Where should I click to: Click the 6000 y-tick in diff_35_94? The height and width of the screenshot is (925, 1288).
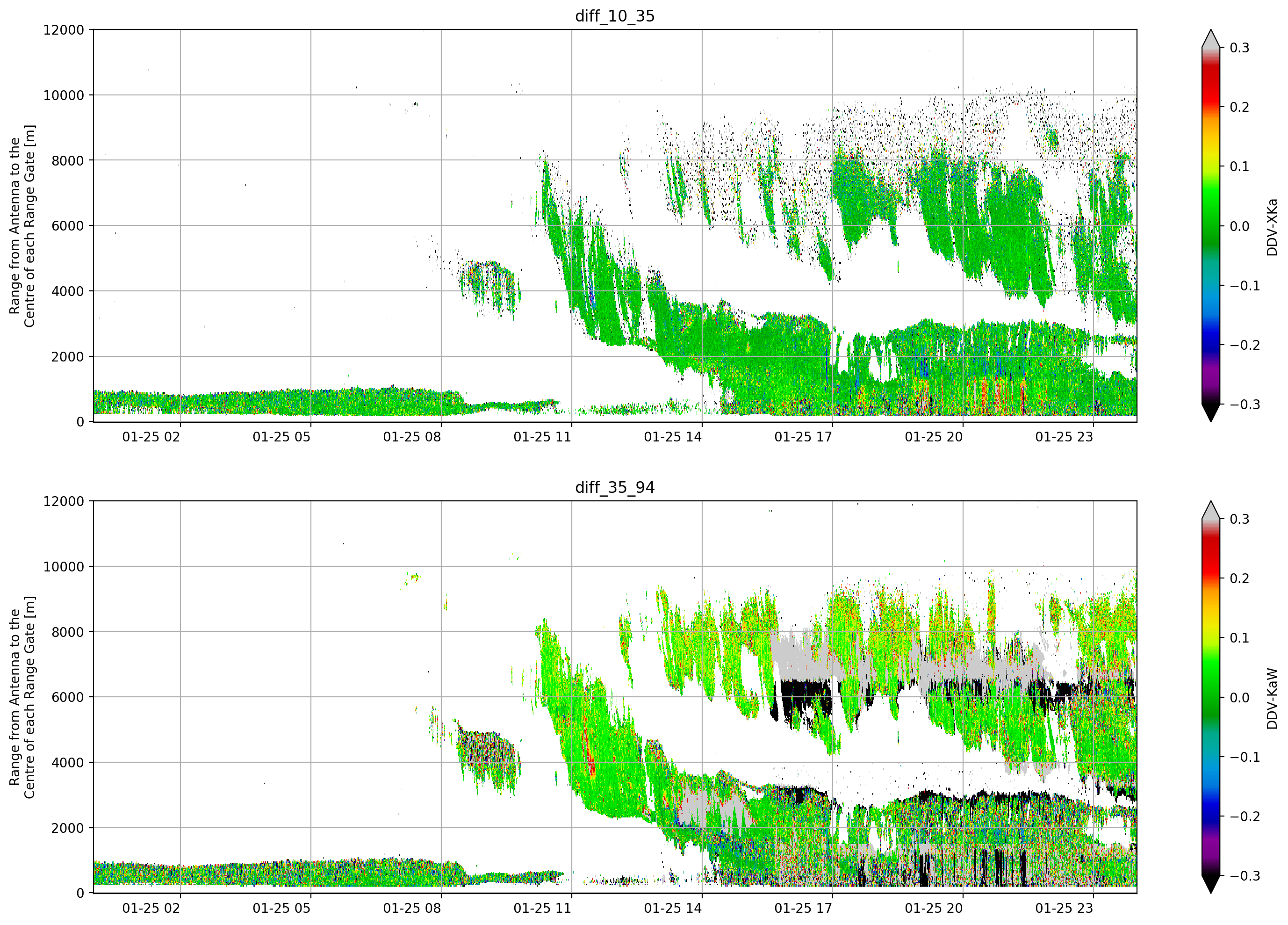(x=68, y=698)
